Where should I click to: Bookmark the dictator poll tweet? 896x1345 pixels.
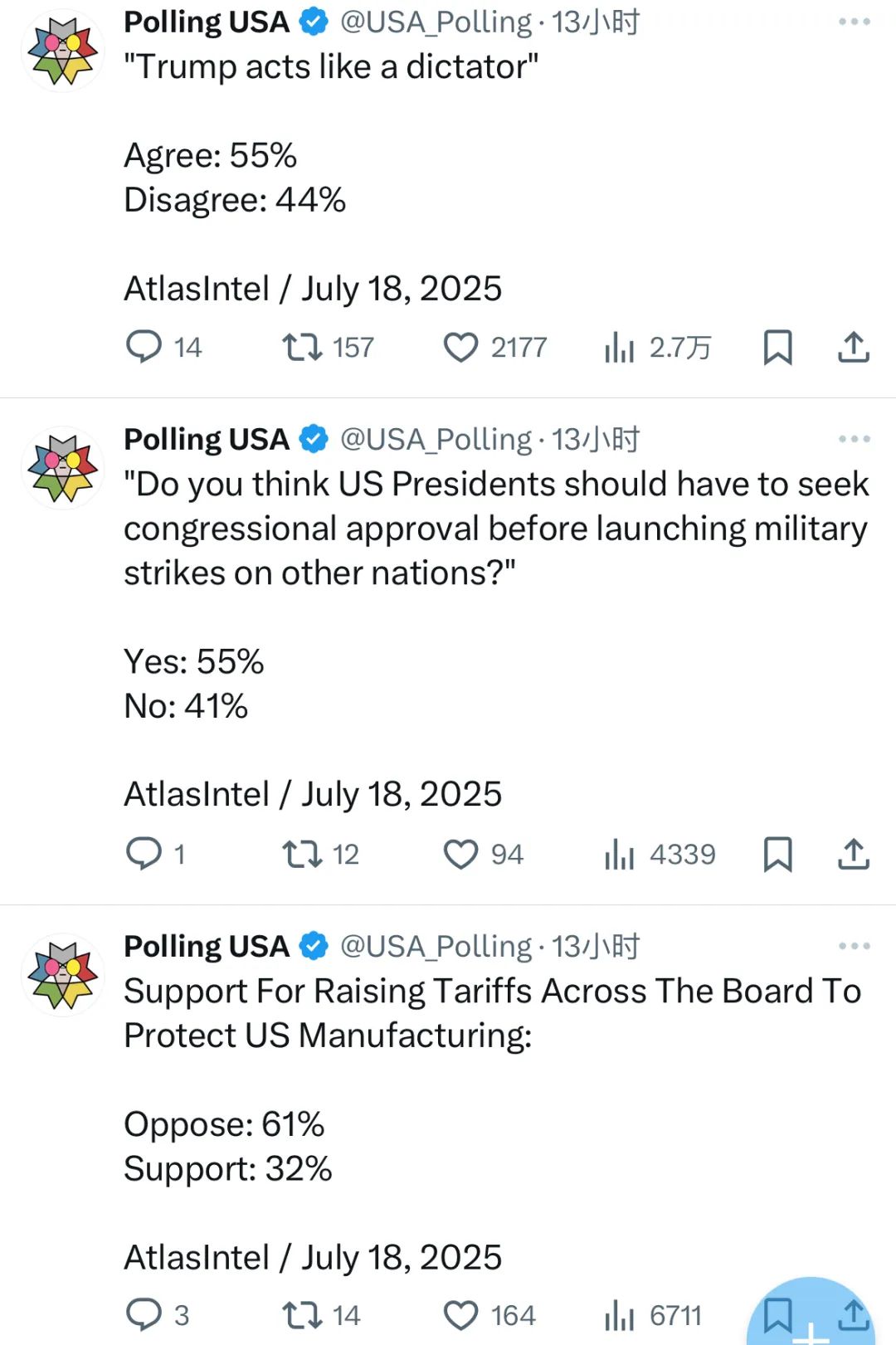point(777,347)
